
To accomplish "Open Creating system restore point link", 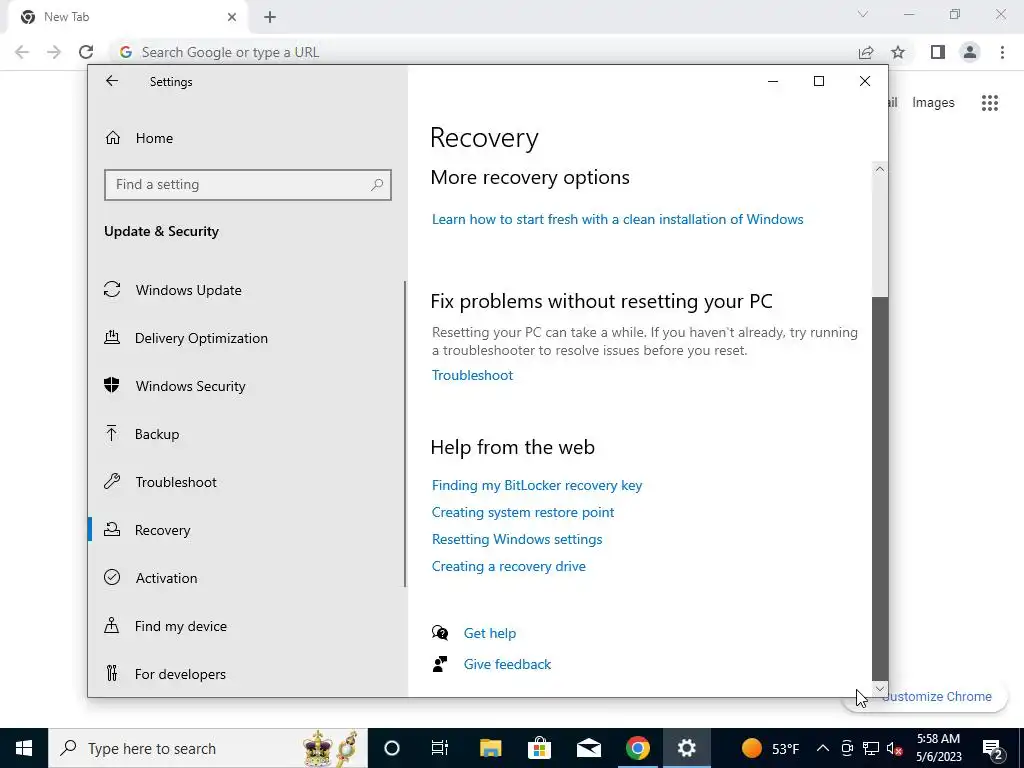I will pos(522,512).
